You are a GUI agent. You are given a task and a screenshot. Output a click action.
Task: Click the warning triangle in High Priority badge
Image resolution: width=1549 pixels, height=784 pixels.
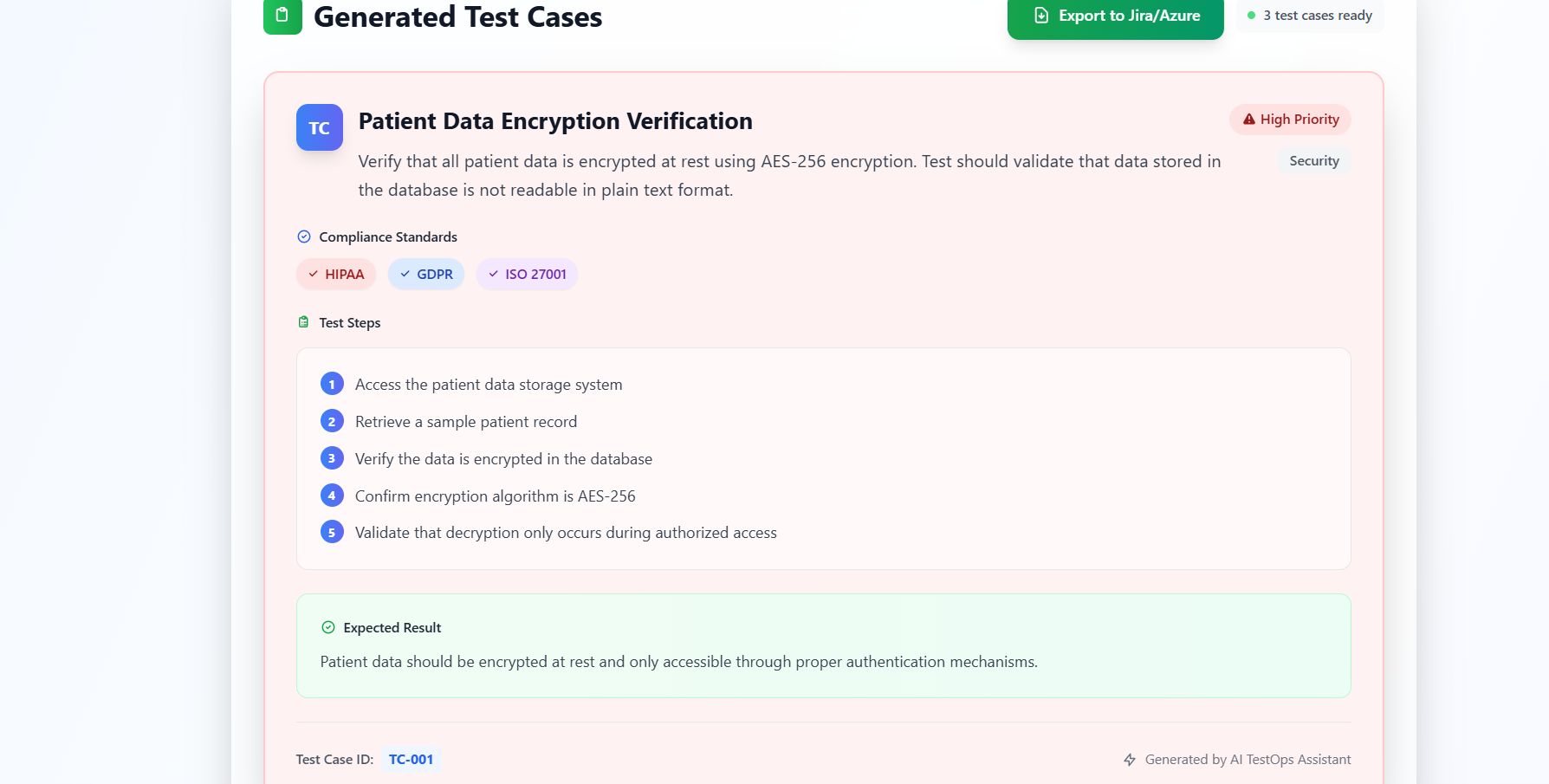1248,120
